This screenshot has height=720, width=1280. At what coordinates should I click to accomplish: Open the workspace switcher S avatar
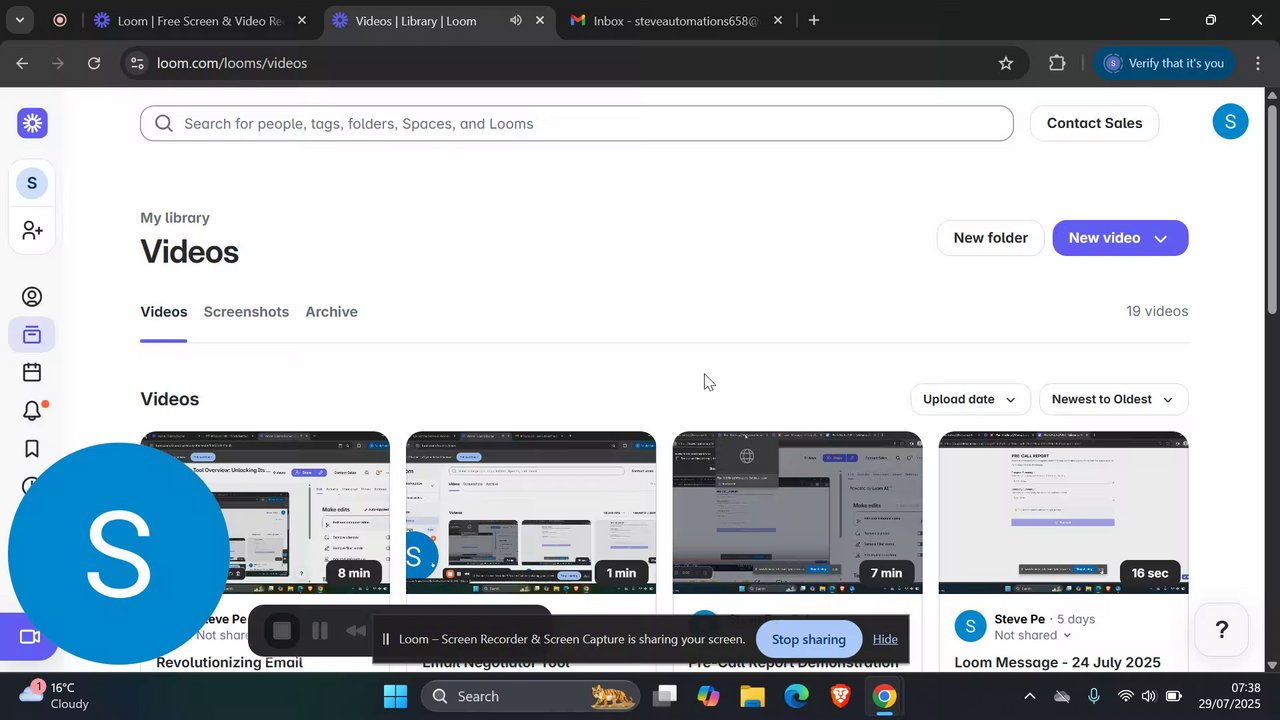pos(32,183)
